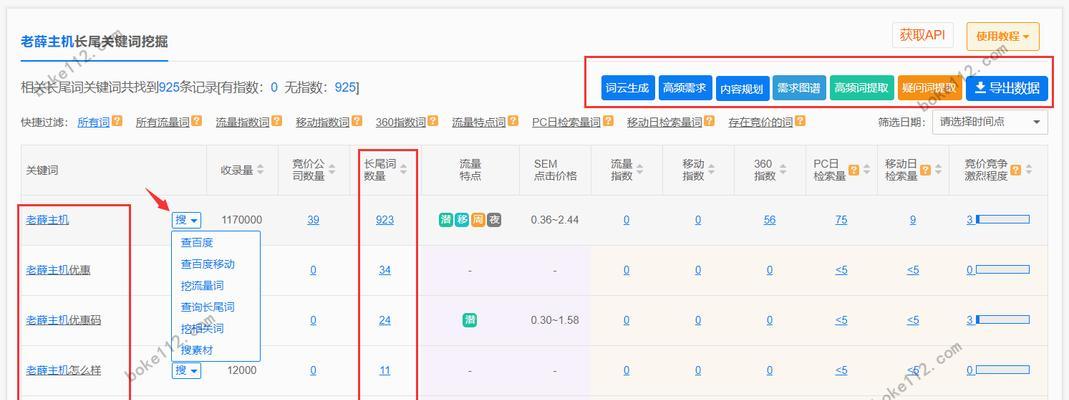
Task: Click the help icon beside 存在竞价的词 filter
Action: 799,121
